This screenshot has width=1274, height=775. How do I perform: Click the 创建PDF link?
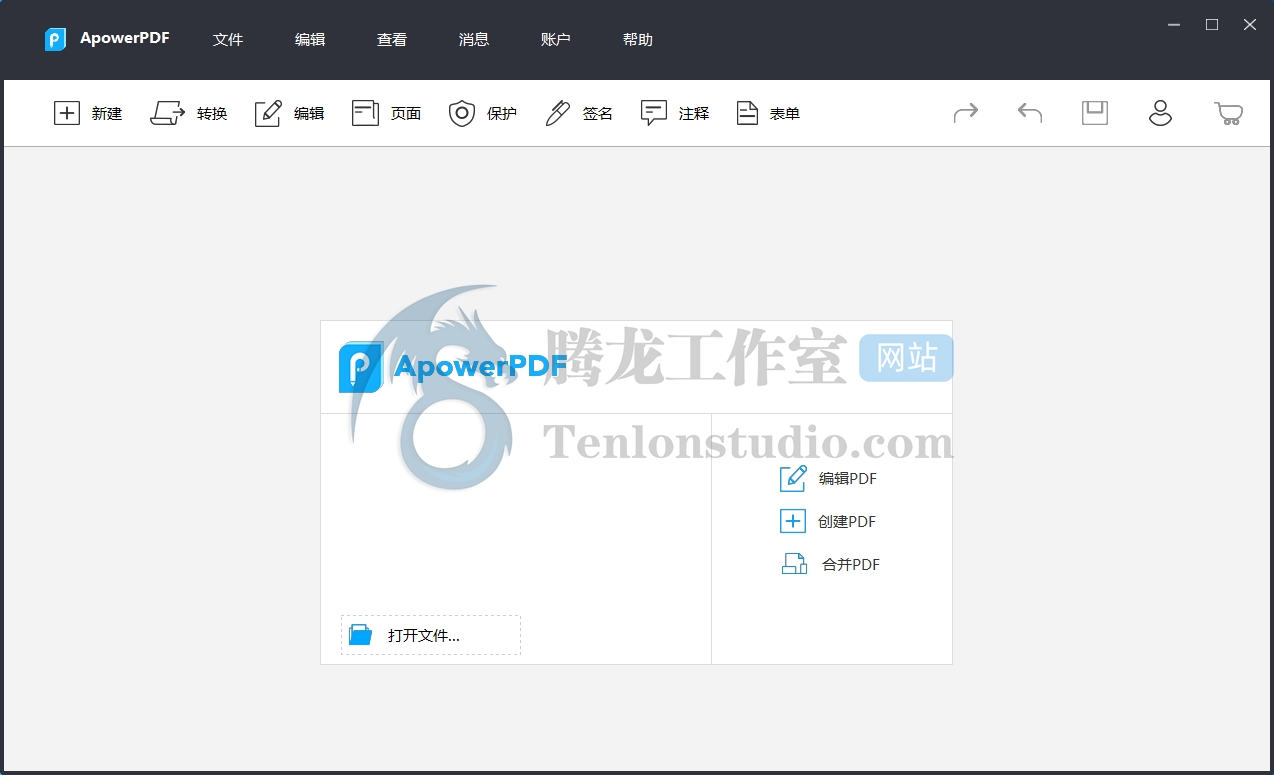(x=846, y=521)
